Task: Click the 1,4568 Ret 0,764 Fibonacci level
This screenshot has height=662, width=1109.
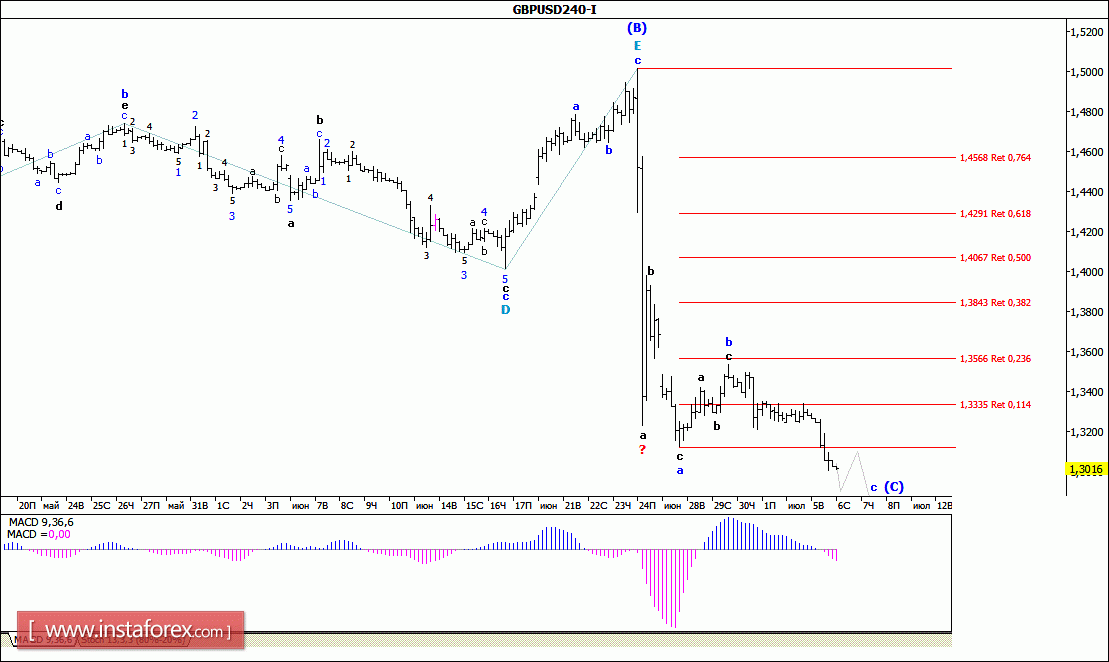Action: click(995, 158)
